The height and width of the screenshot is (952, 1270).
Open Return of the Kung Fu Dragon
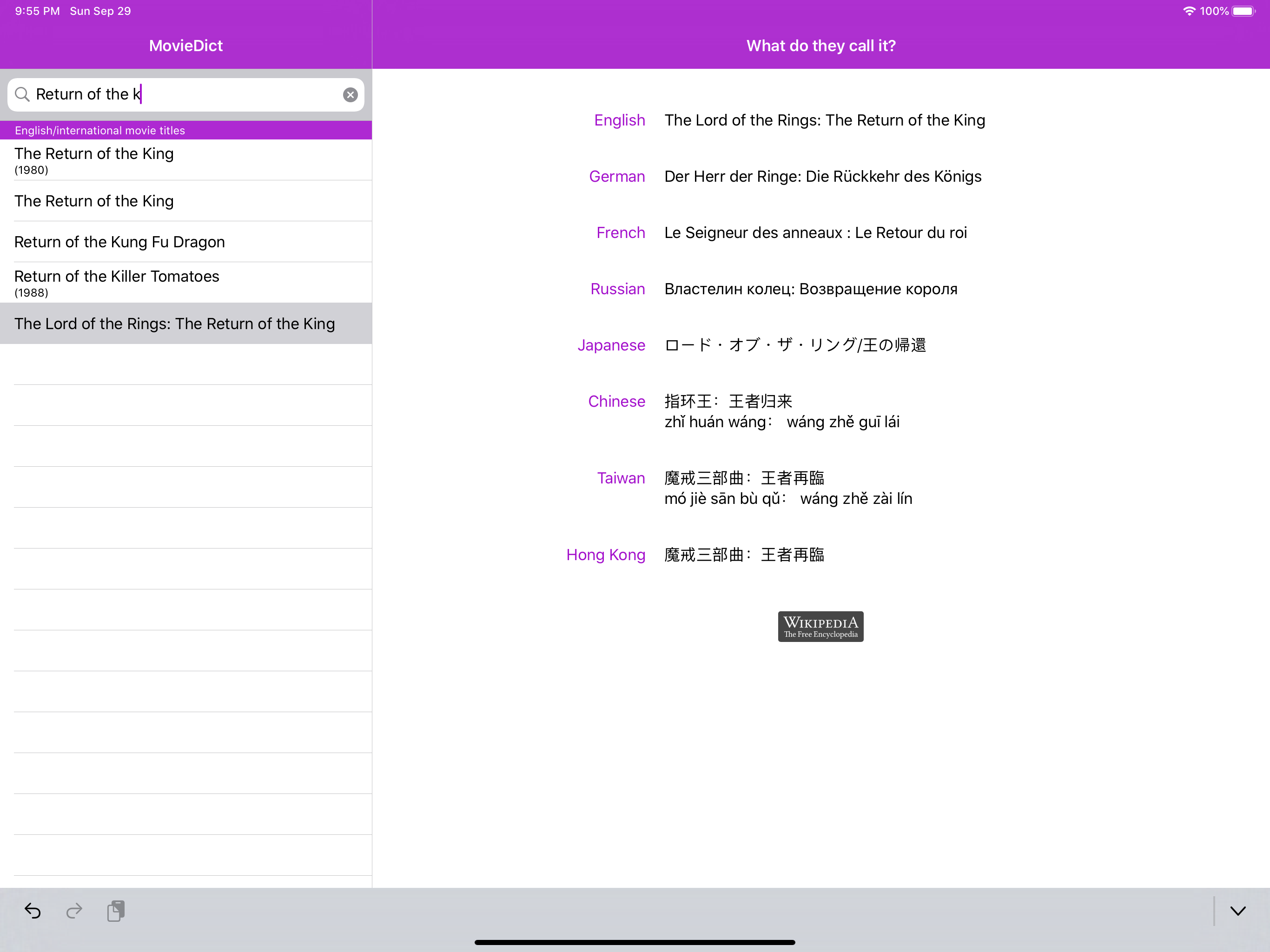click(x=186, y=242)
